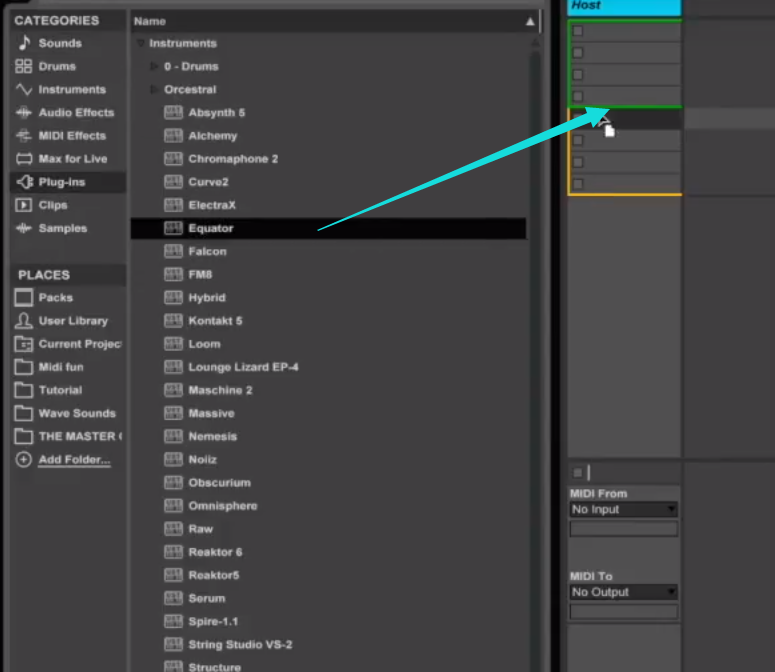Click the Midi fun folder icon
Screen dimensions: 775x672
coord(23,367)
